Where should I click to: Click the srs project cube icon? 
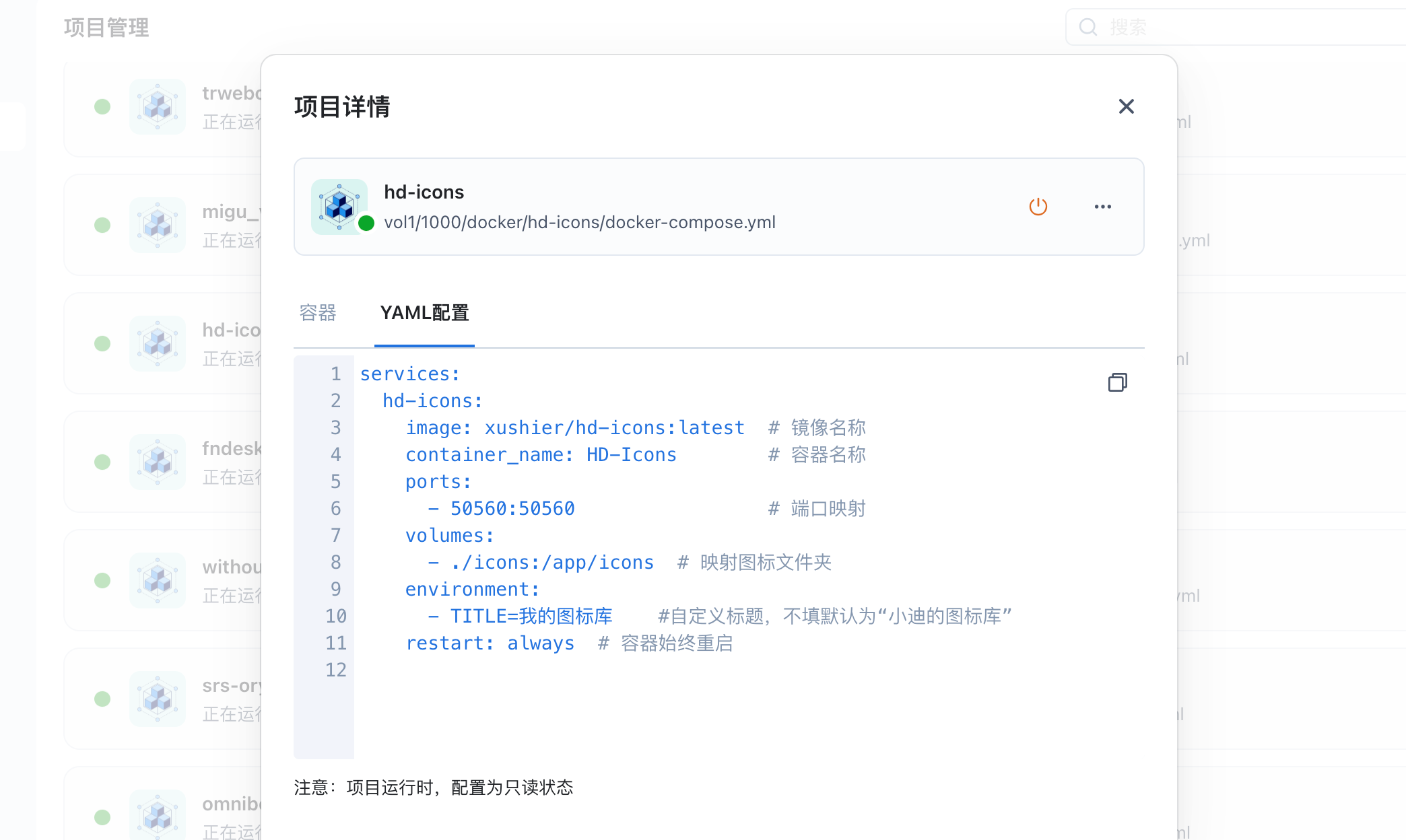click(x=158, y=699)
